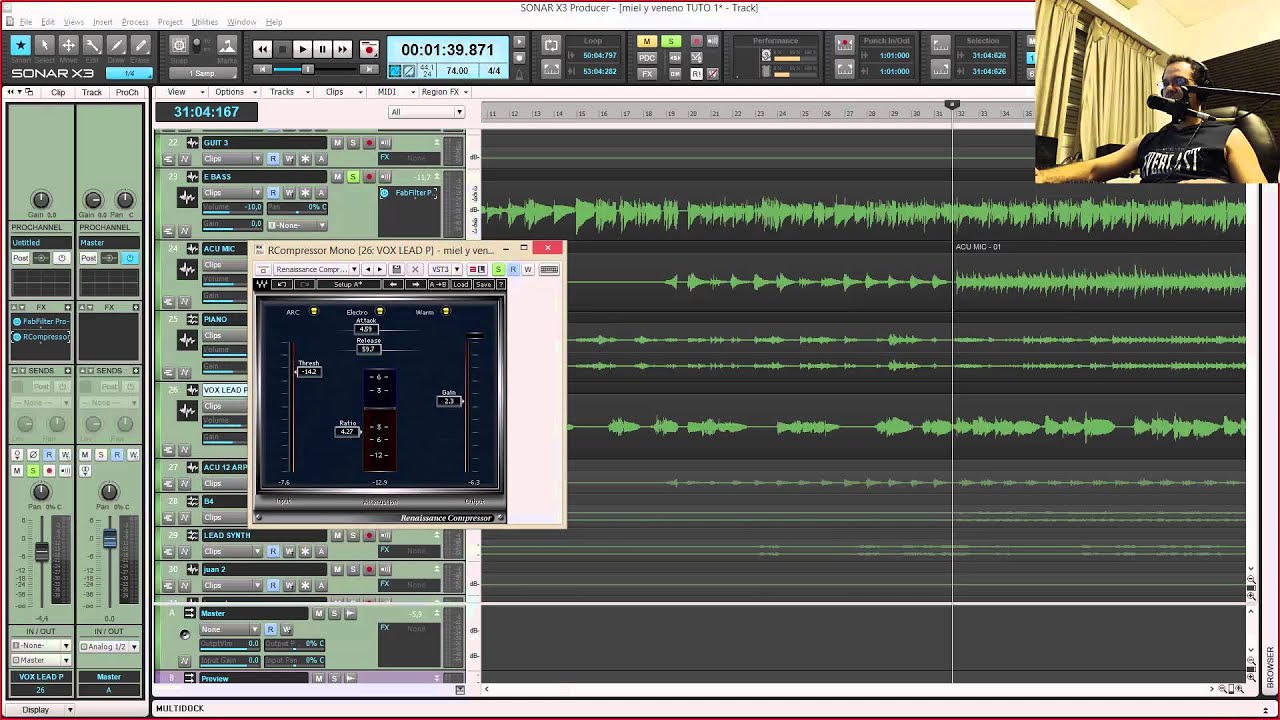Adjust Master channel volume fader
The width and height of the screenshot is (1280, 720).
(x=110, y=539)
